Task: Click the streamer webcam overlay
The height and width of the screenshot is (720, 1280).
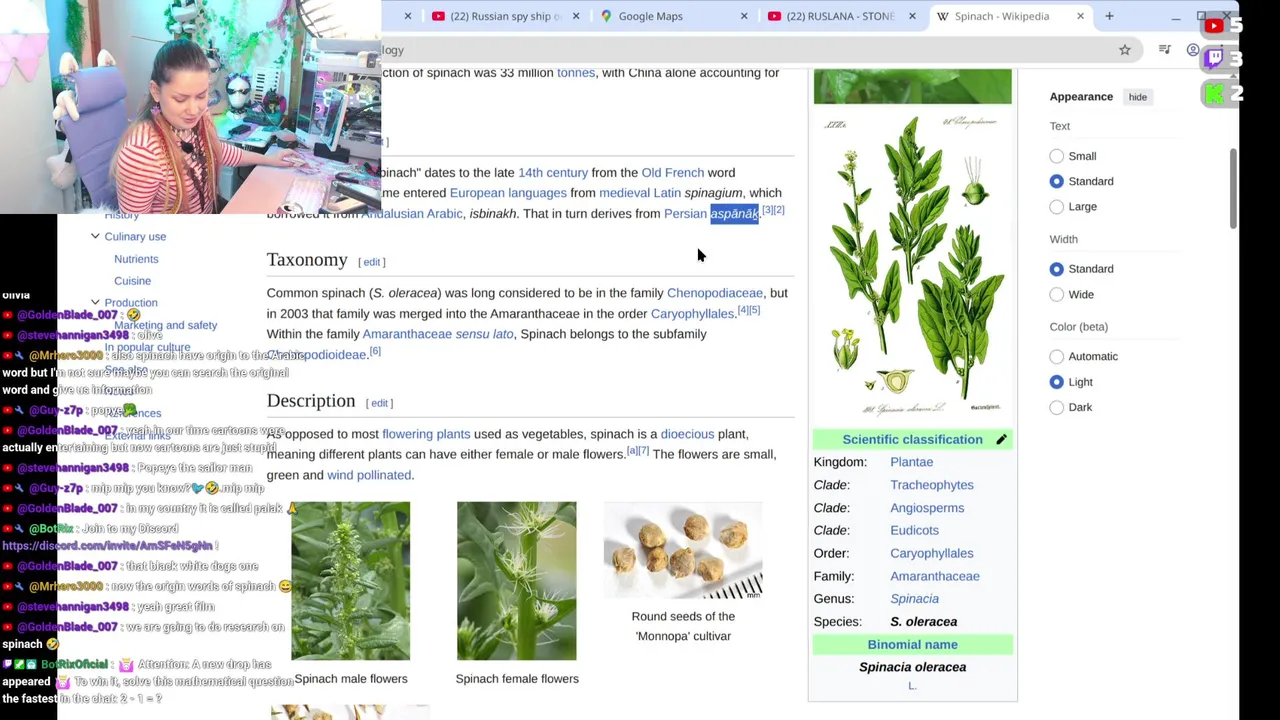Action: pyautogui.click(x=190, y=107)
